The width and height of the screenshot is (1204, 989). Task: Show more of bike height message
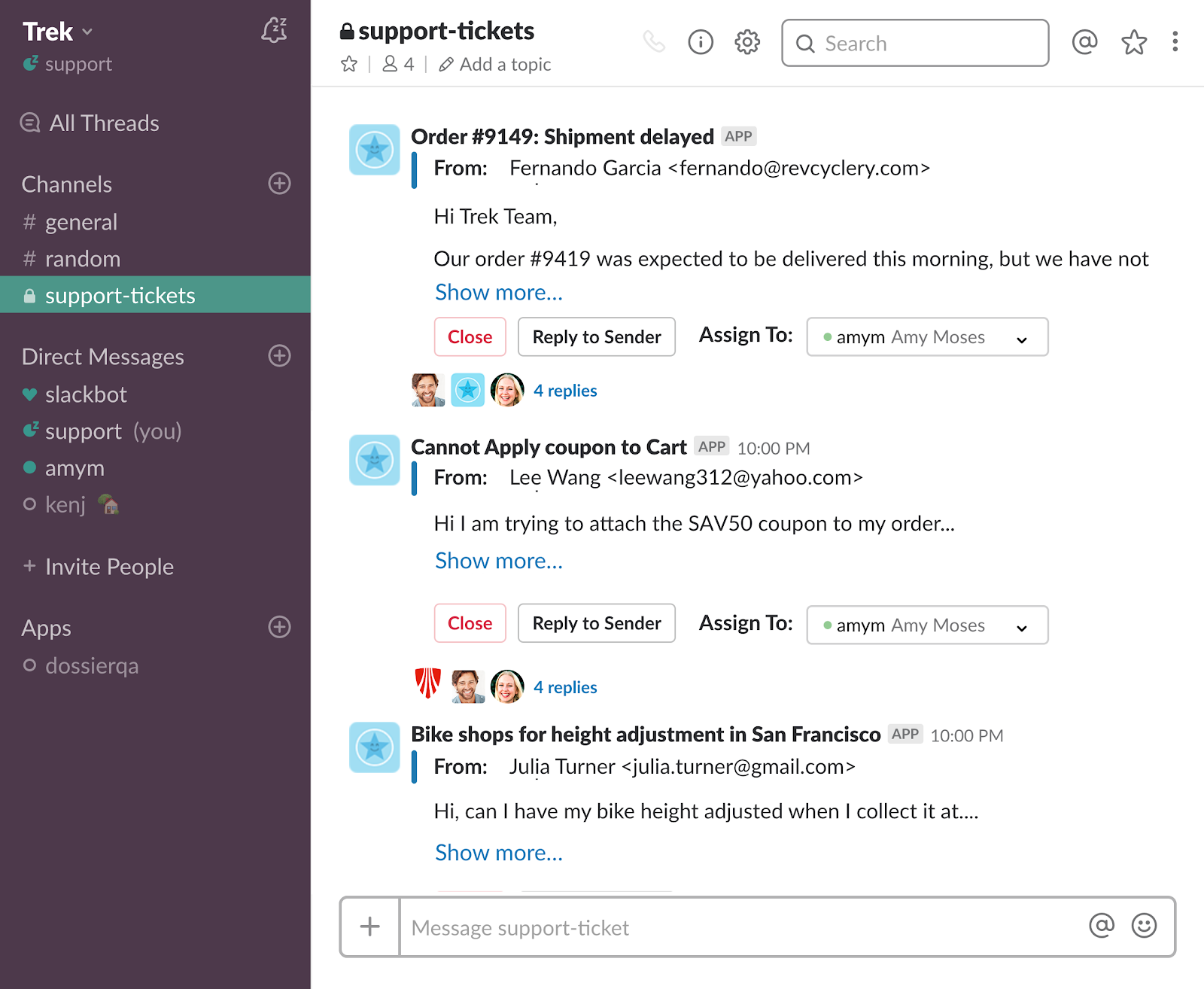coord(499,853)
